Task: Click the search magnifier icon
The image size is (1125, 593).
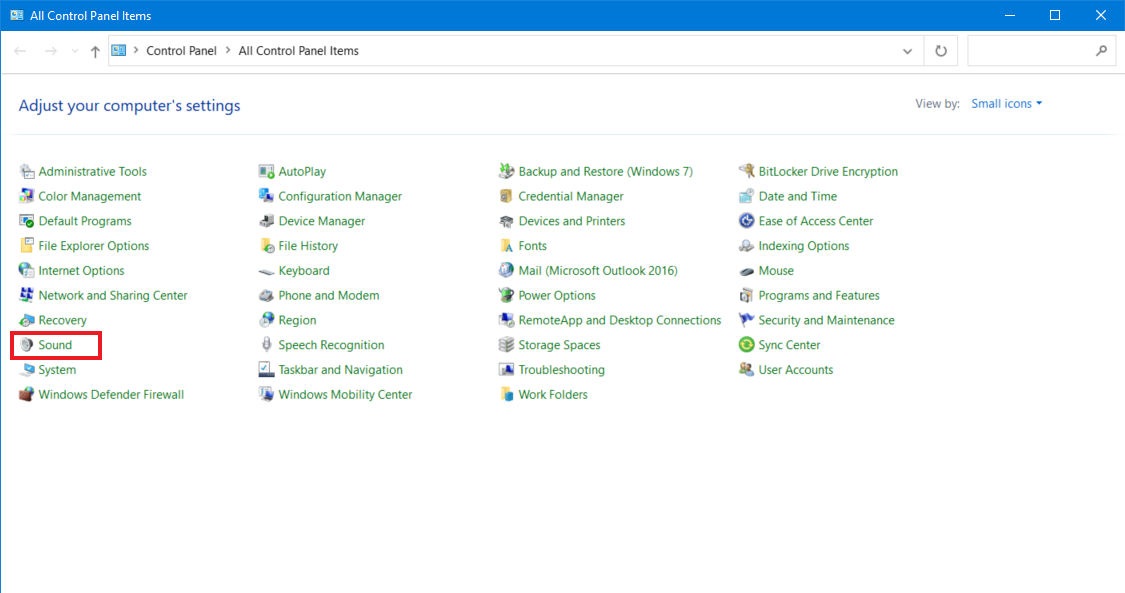Action: click(1101, 51)
